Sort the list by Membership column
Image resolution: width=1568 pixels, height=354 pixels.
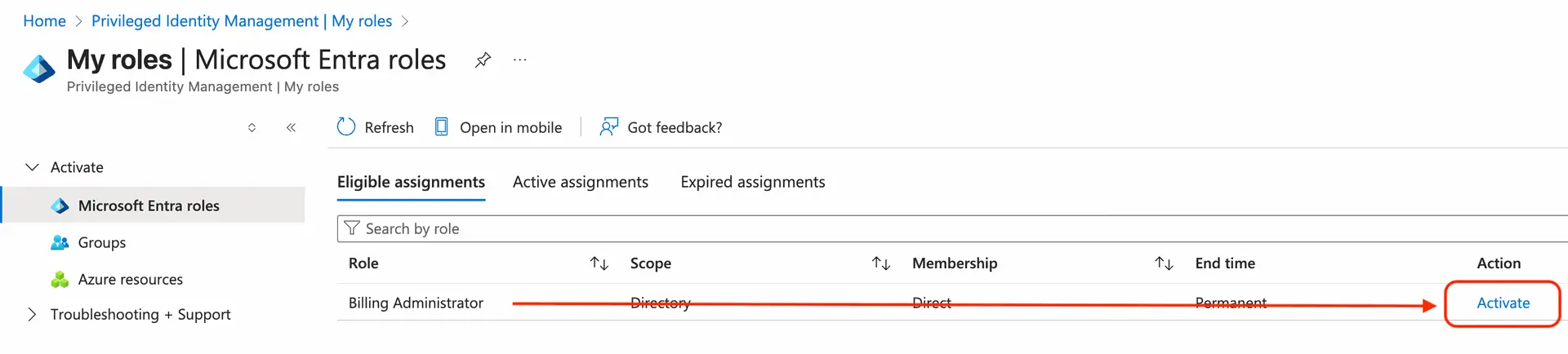tap(1163, 263)
